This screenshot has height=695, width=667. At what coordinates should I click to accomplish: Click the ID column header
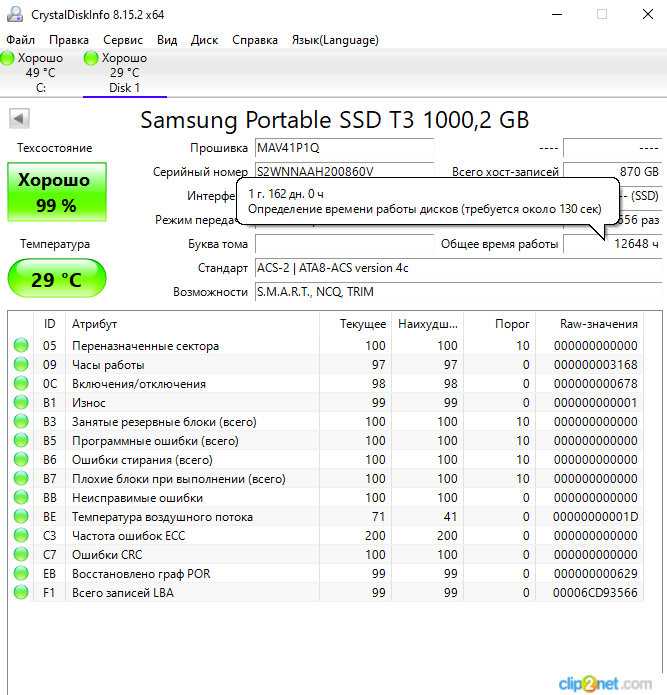pos(50,324)
